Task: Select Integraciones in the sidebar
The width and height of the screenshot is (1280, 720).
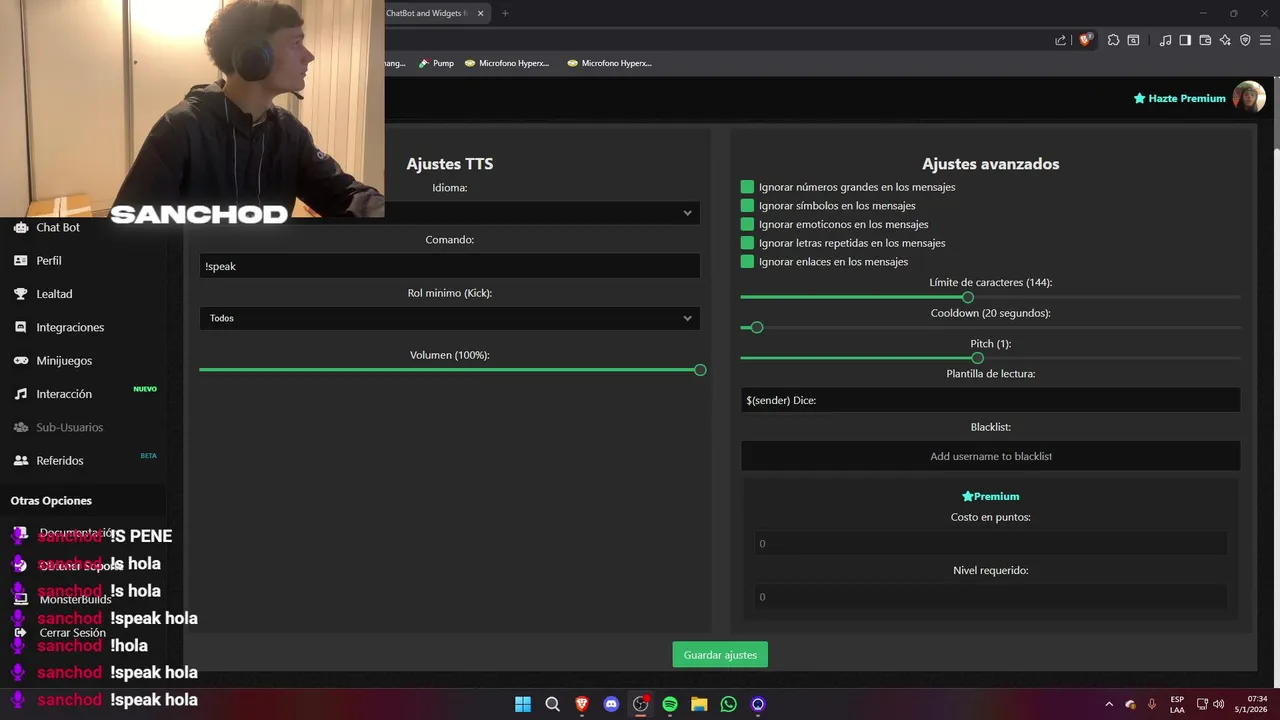Action: pos(70,327)
